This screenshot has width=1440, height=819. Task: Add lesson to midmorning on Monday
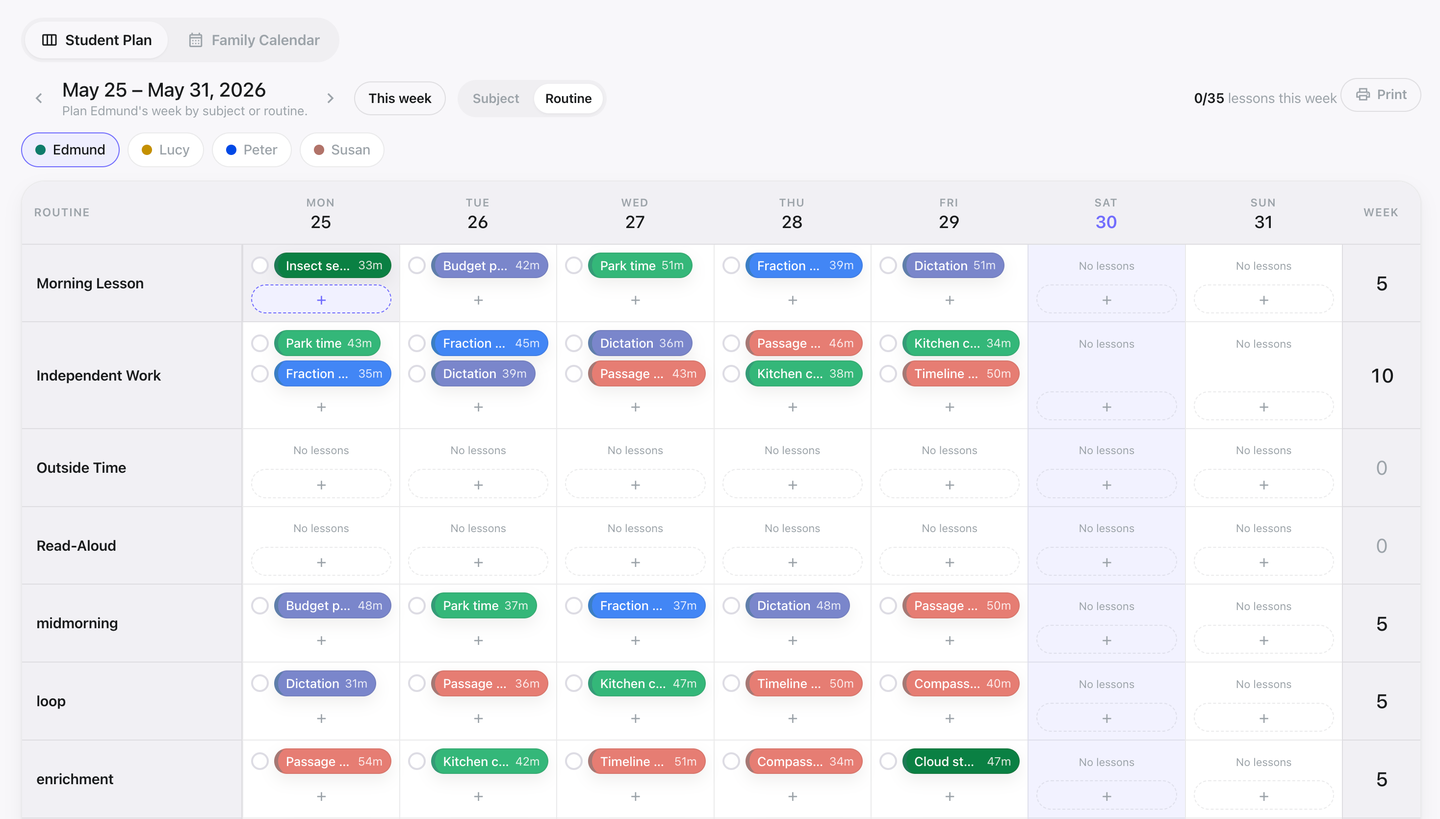tap(321, 640)
